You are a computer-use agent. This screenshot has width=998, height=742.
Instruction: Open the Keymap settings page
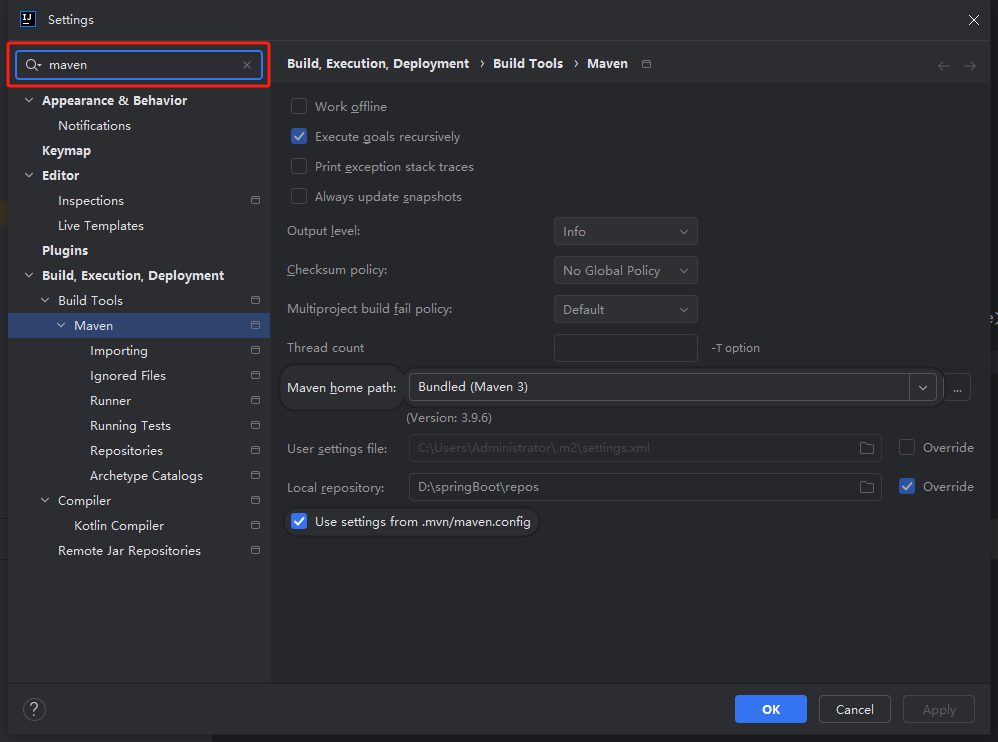(66, 151)
